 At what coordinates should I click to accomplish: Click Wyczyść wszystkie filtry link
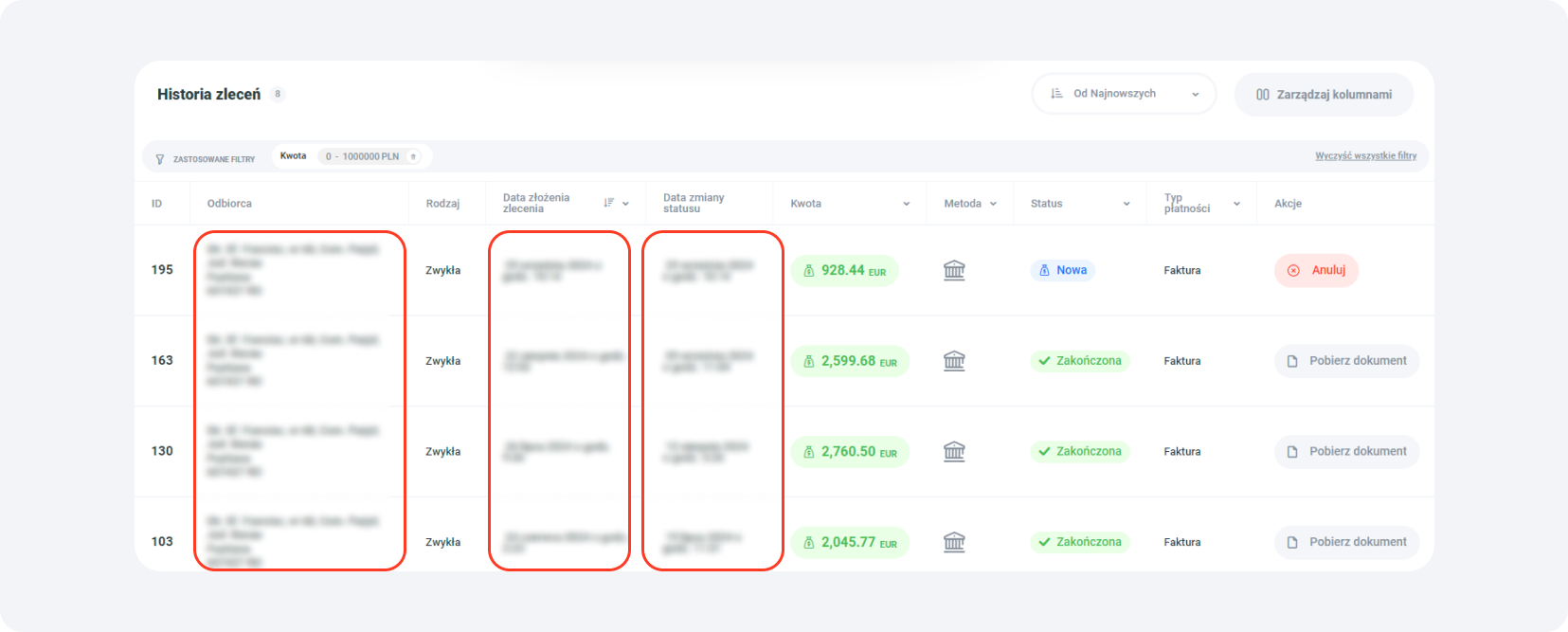[x=1365, y=155]
